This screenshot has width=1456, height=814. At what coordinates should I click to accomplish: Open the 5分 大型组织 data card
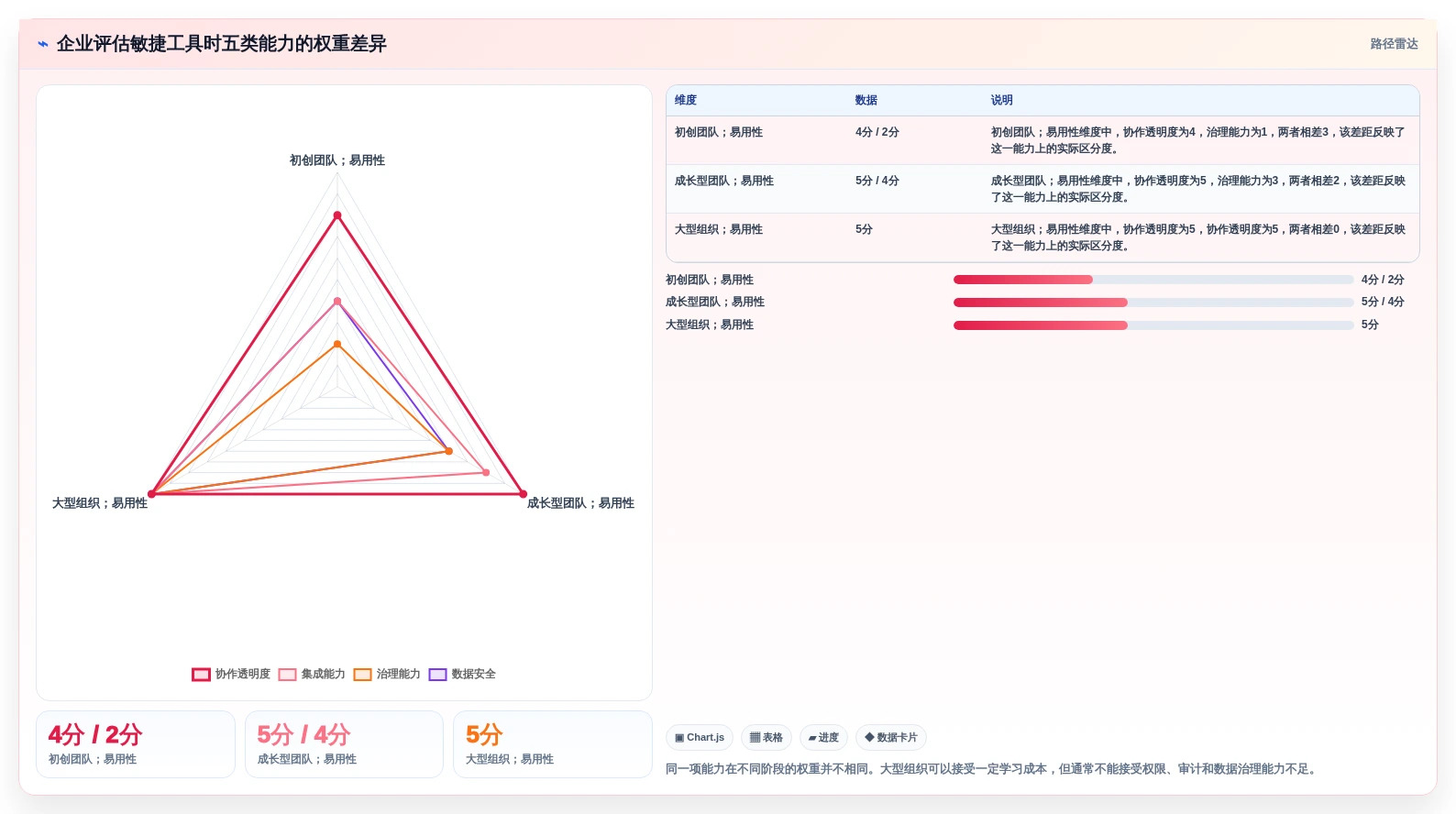553,744
